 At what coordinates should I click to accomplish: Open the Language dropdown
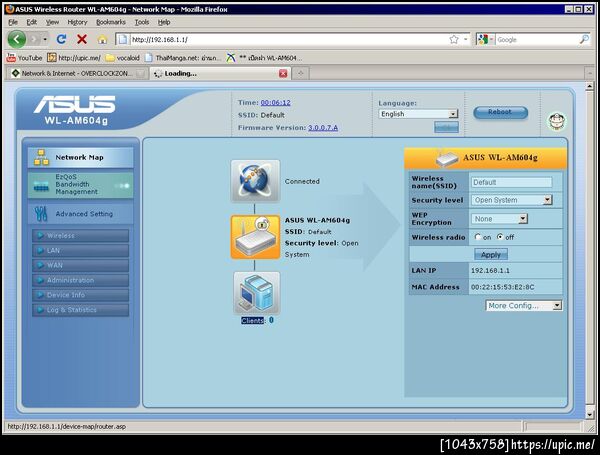[x=418, y=114]
